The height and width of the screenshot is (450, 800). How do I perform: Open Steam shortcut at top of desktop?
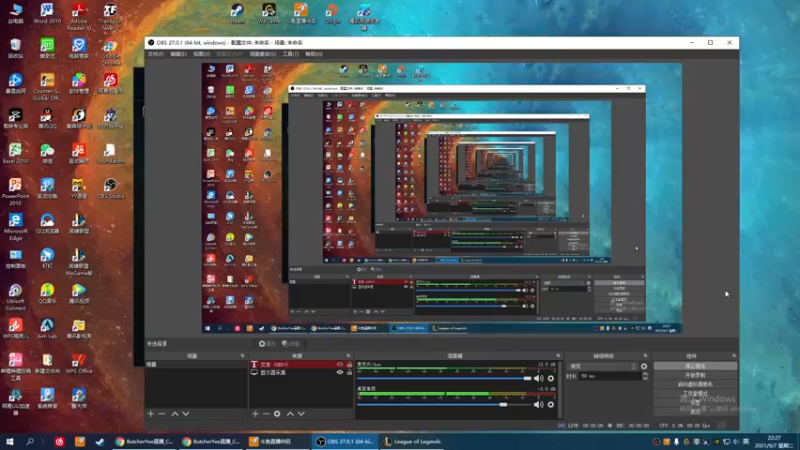[x=237, y=13]
